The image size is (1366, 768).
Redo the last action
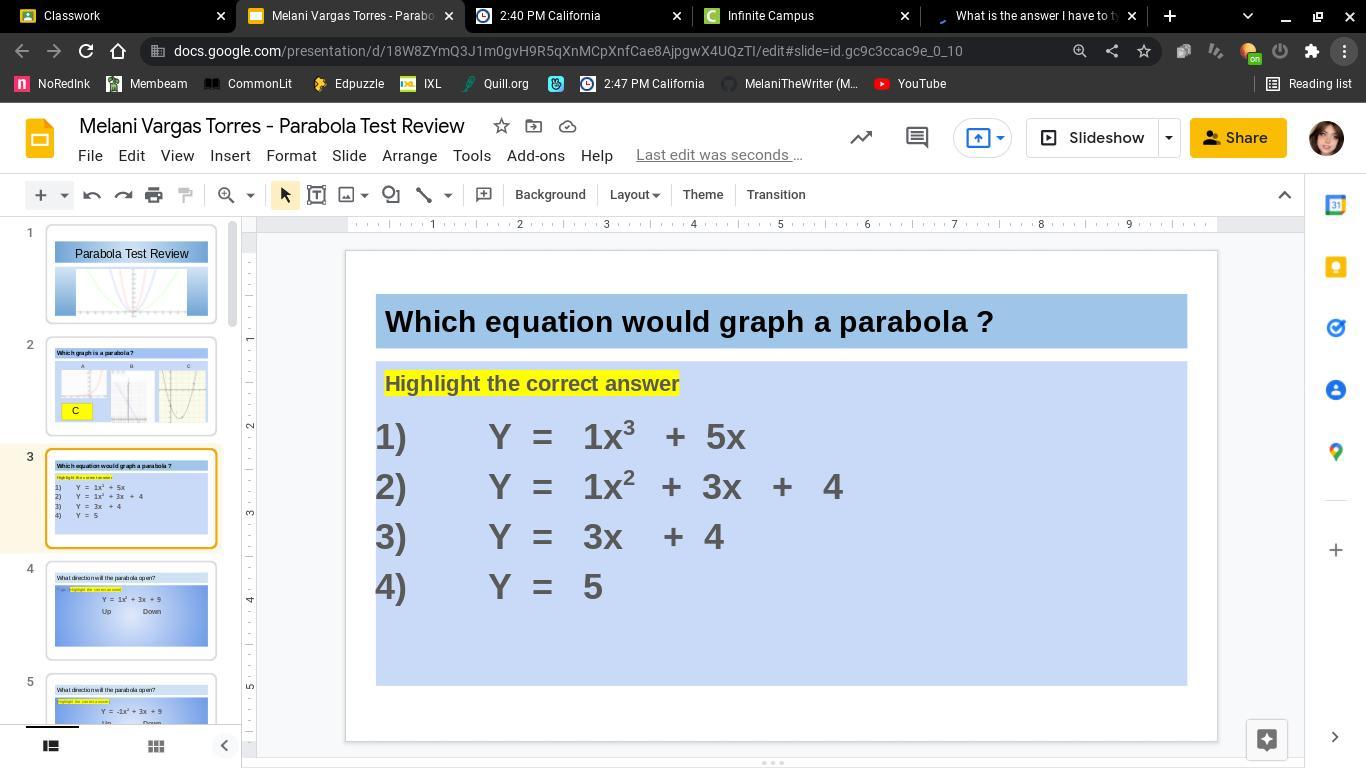pyautogui.click(x=123, y=195)
